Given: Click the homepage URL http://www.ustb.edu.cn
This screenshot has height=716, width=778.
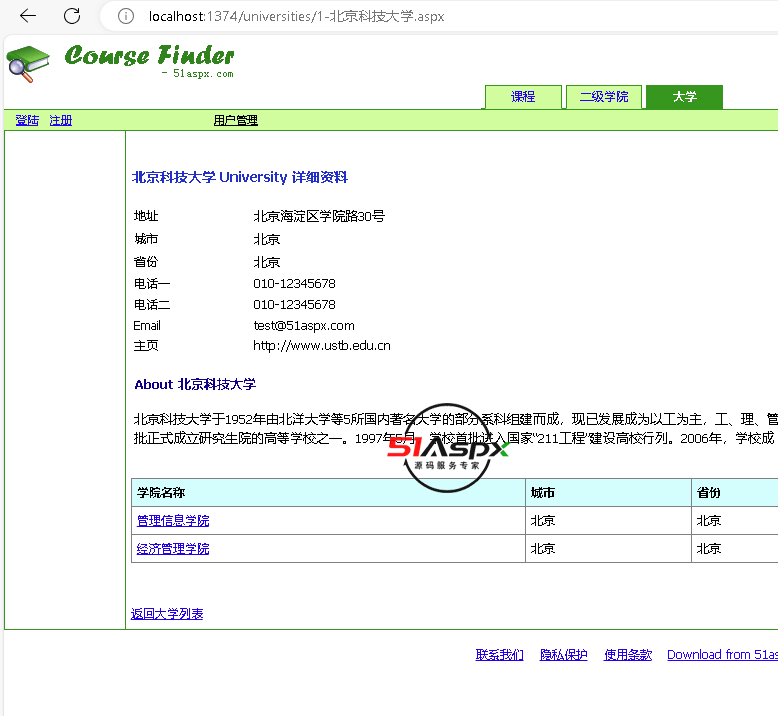Looking at the screenshot, I should pos(322,345).
